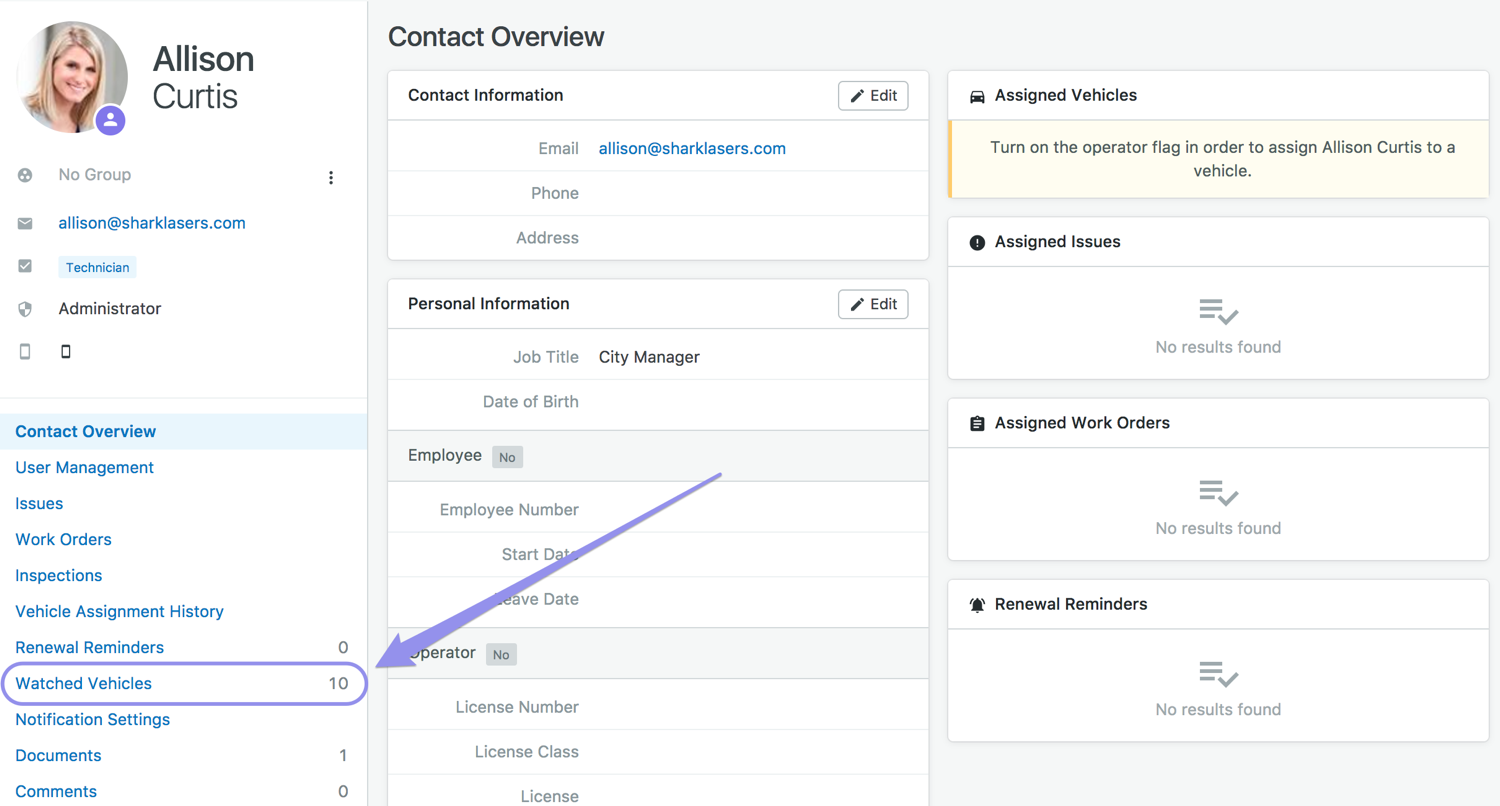Toggle the Operator 'No' flag
This screenshot has width=1500, height=806.
point(501,655)
